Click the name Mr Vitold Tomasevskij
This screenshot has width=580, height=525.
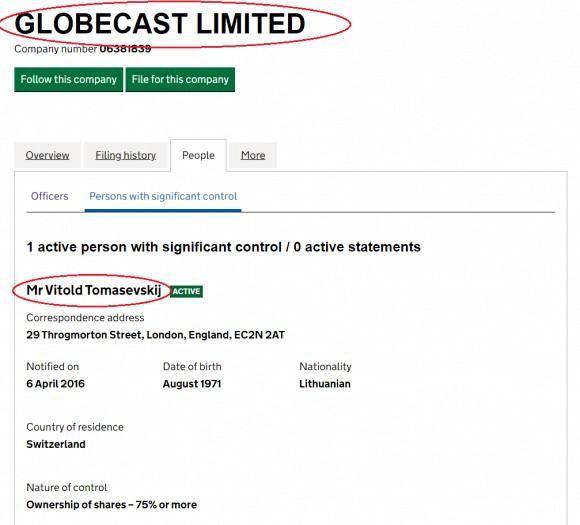pos(94,290)
